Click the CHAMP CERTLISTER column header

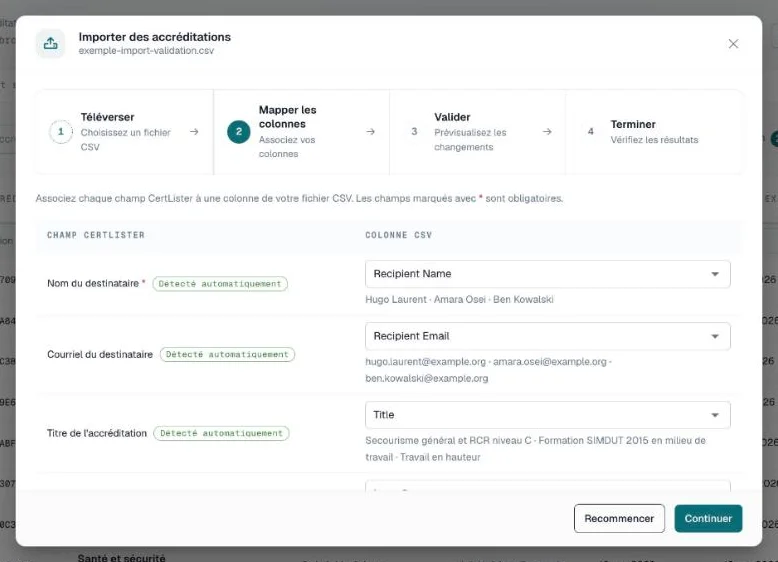pos(96,235)
